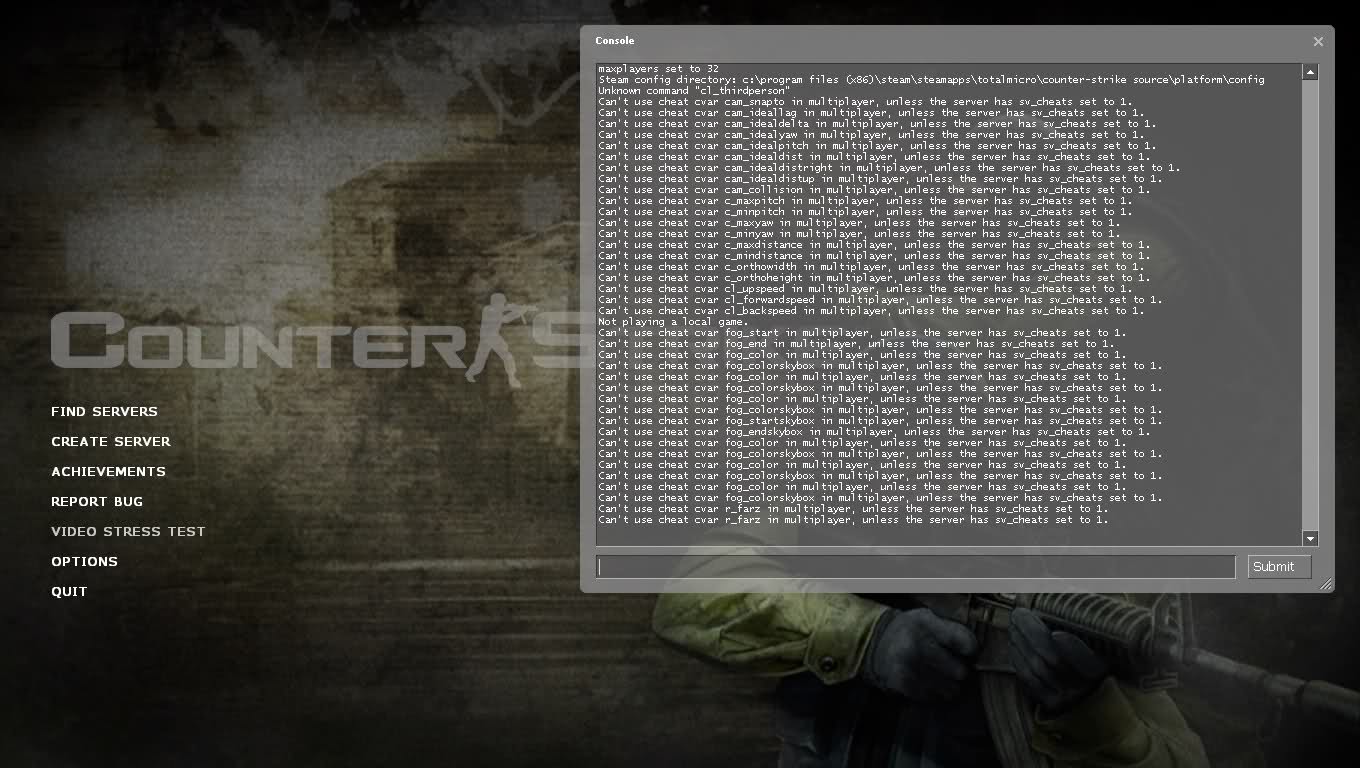Quit the game from main menu
This screenshot has width=1360, height=768.
69,592
